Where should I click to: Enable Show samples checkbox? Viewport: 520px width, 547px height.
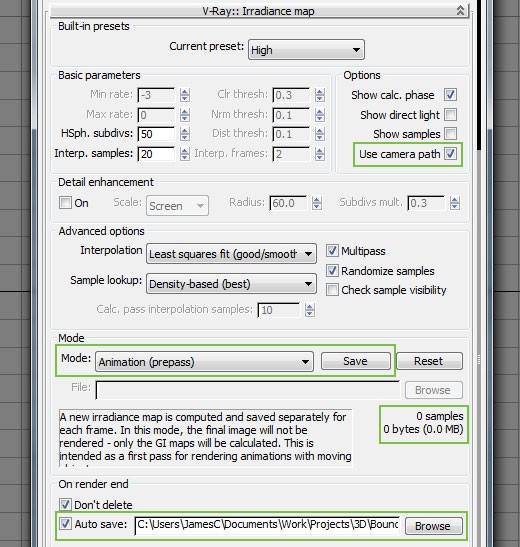coord(450,133)
